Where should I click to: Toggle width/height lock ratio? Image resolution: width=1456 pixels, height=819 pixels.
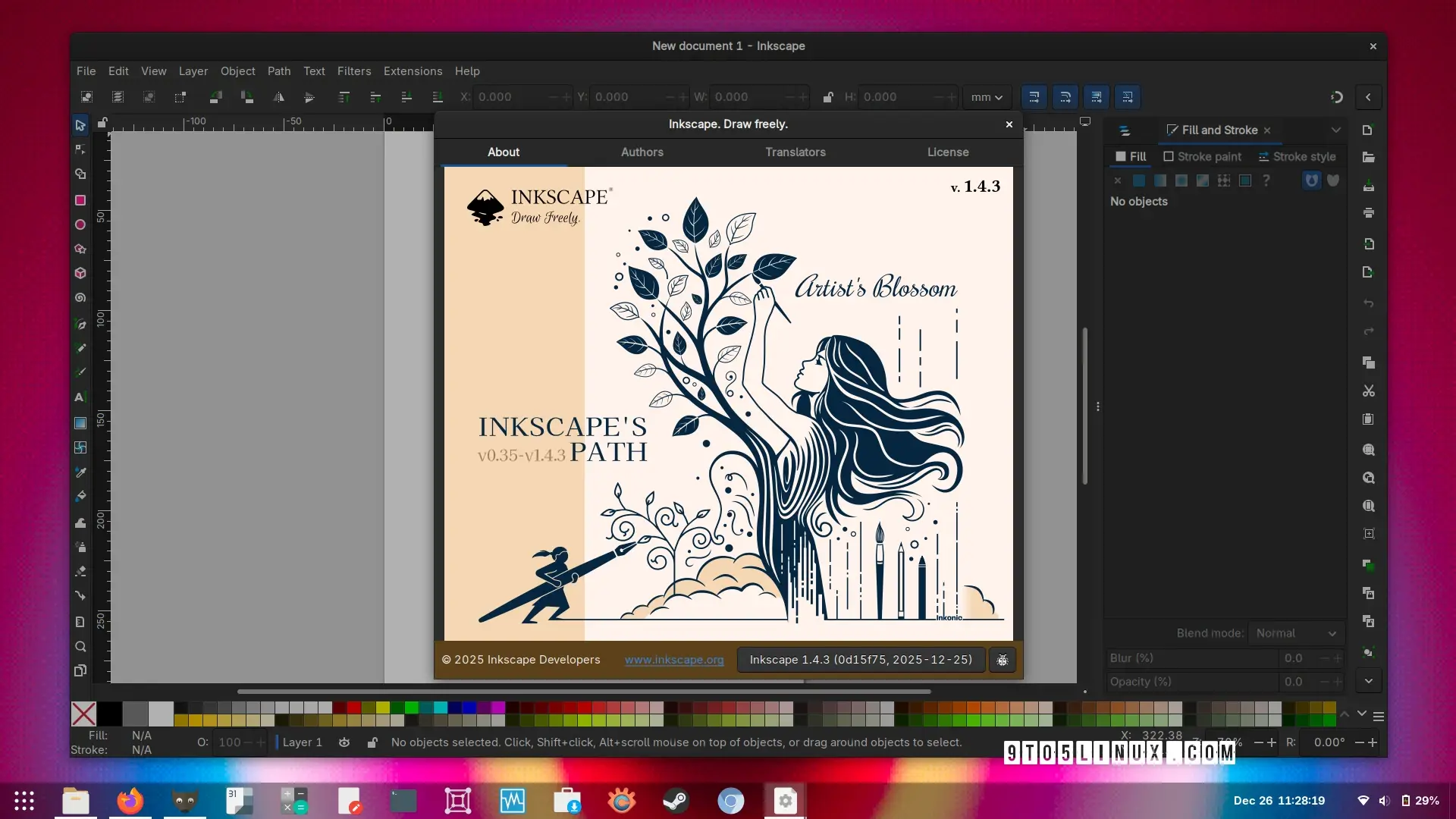[x=827, y=97]
